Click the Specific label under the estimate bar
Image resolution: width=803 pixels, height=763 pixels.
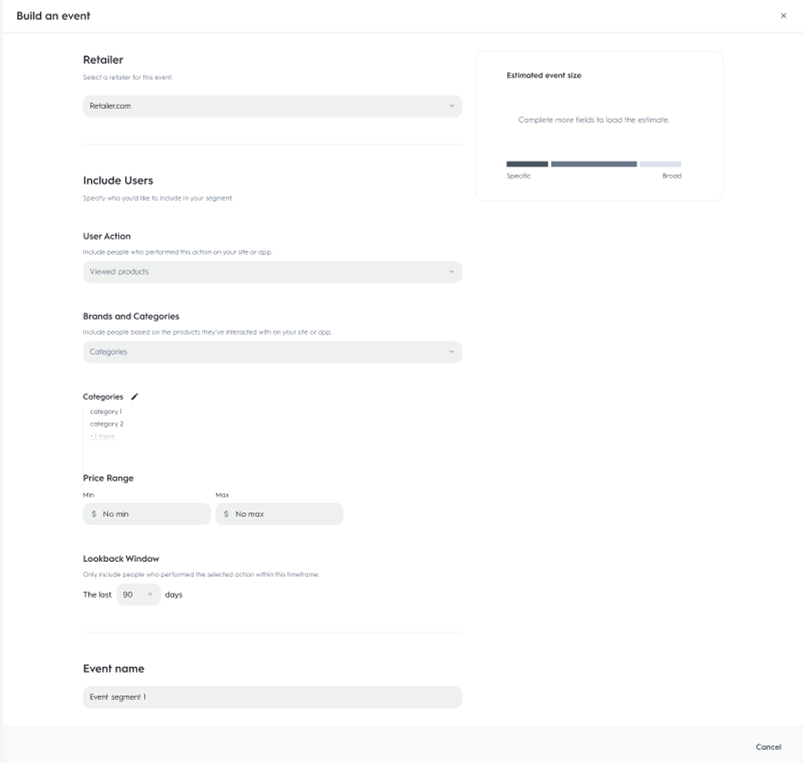[519, 176]
